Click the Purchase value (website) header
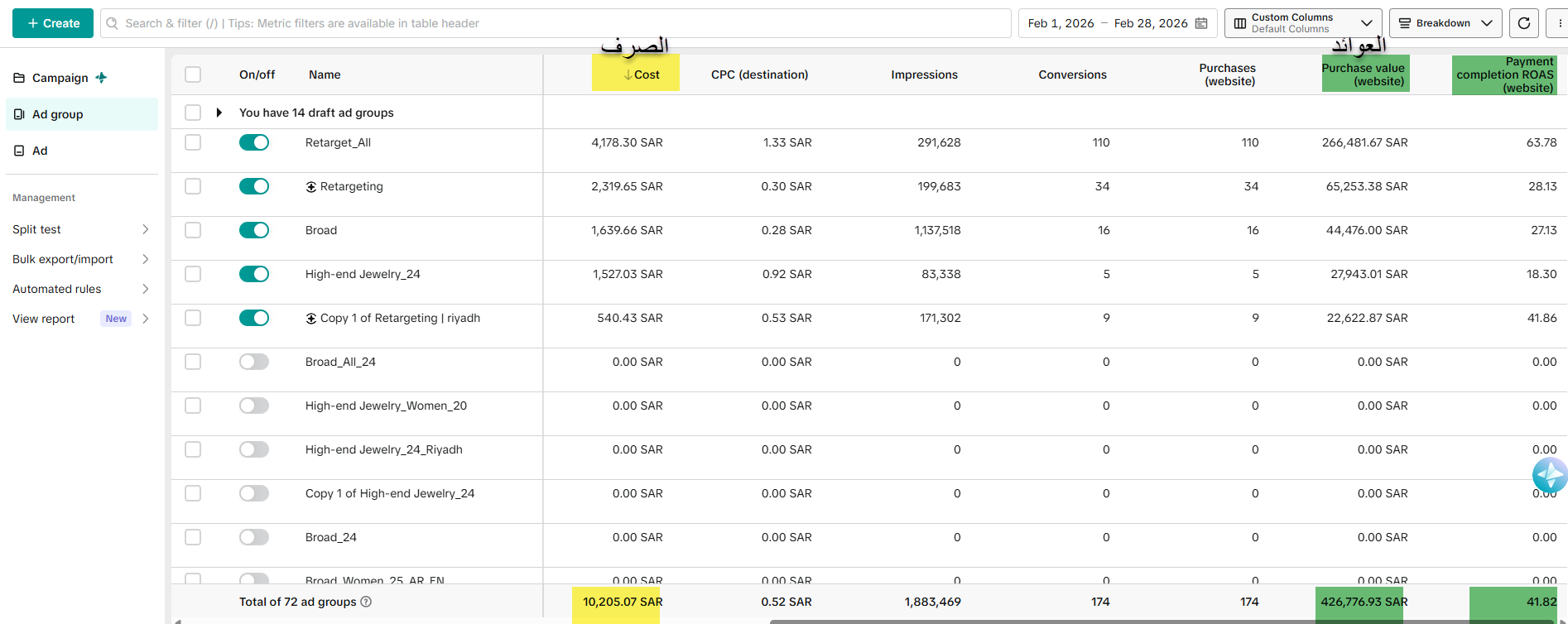This screenshot has height=624, width=1568. click(1363, 74)
